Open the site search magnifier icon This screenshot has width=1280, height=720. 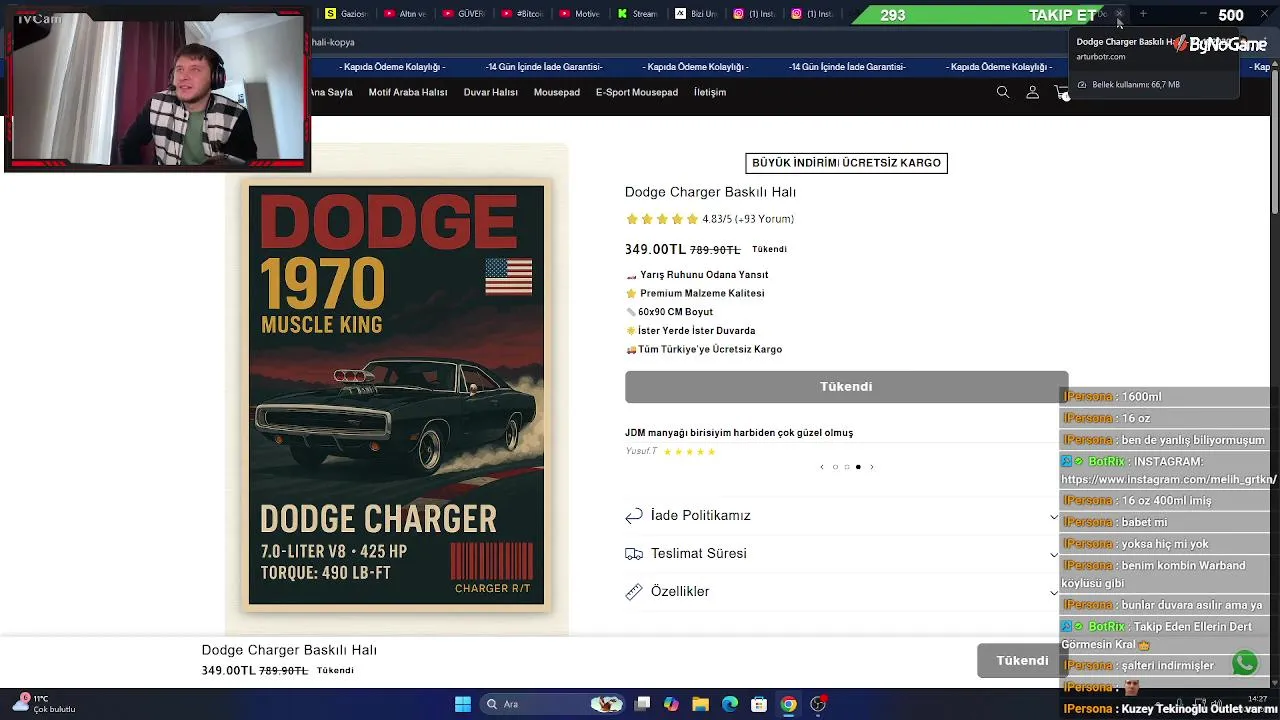pyautogui.click(x=1003, y=92)
